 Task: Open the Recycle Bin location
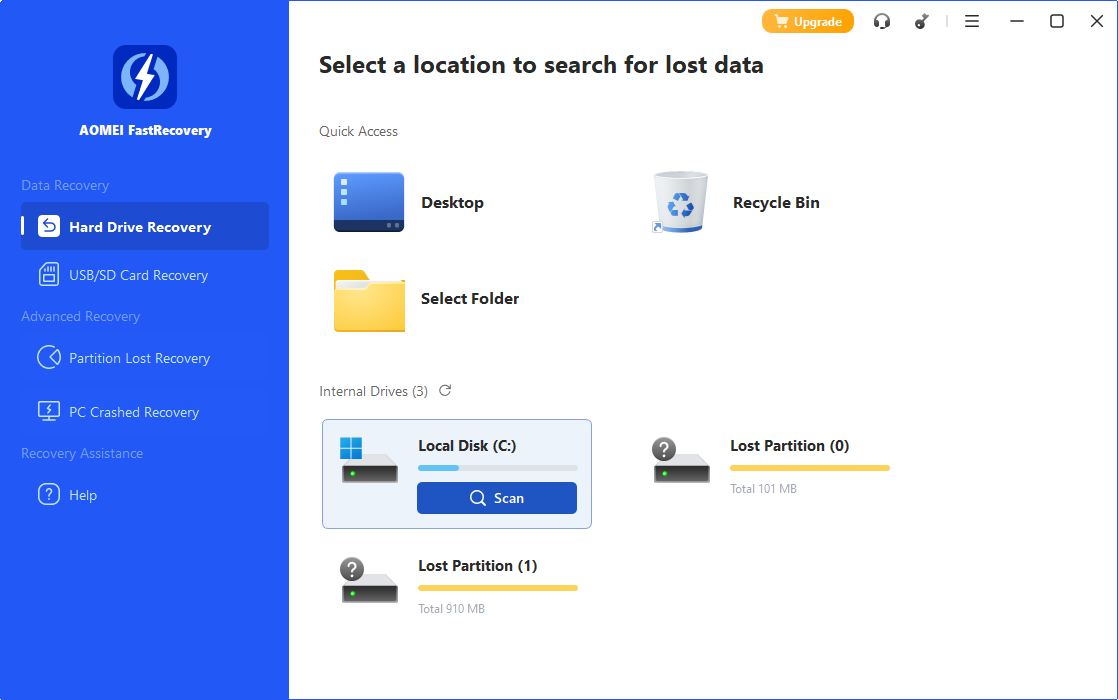click(x=777, y=202)
